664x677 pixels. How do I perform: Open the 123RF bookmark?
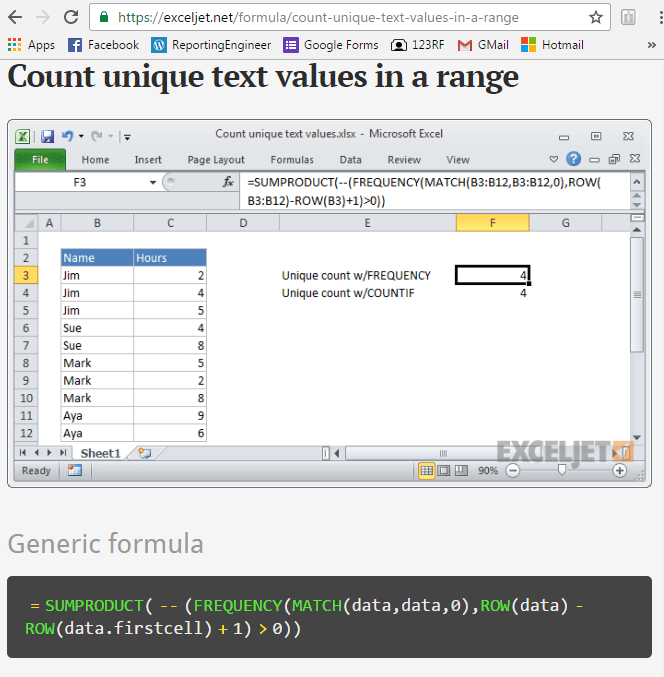point(417,45)
